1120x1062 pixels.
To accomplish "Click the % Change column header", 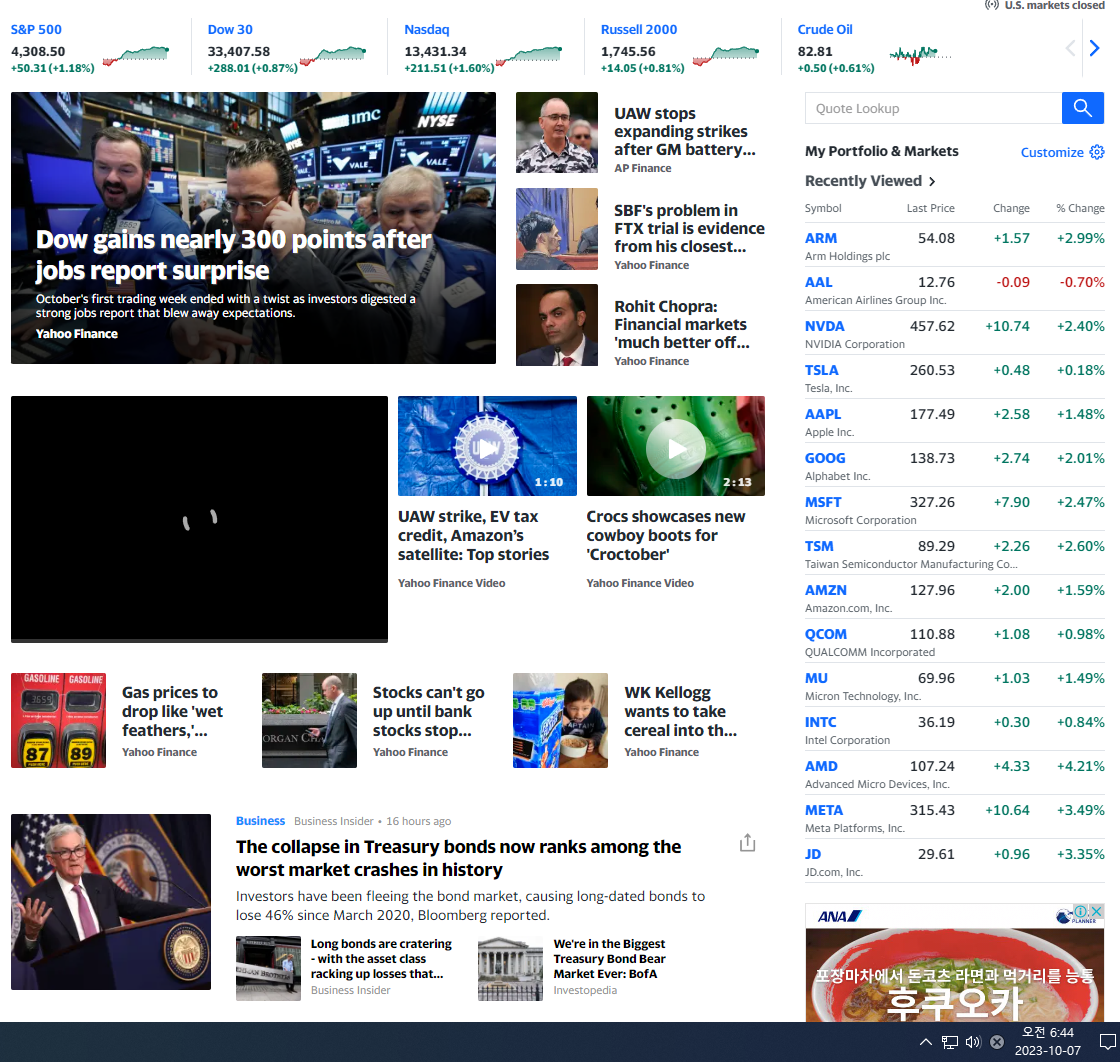I will [x=1080, y=208].
